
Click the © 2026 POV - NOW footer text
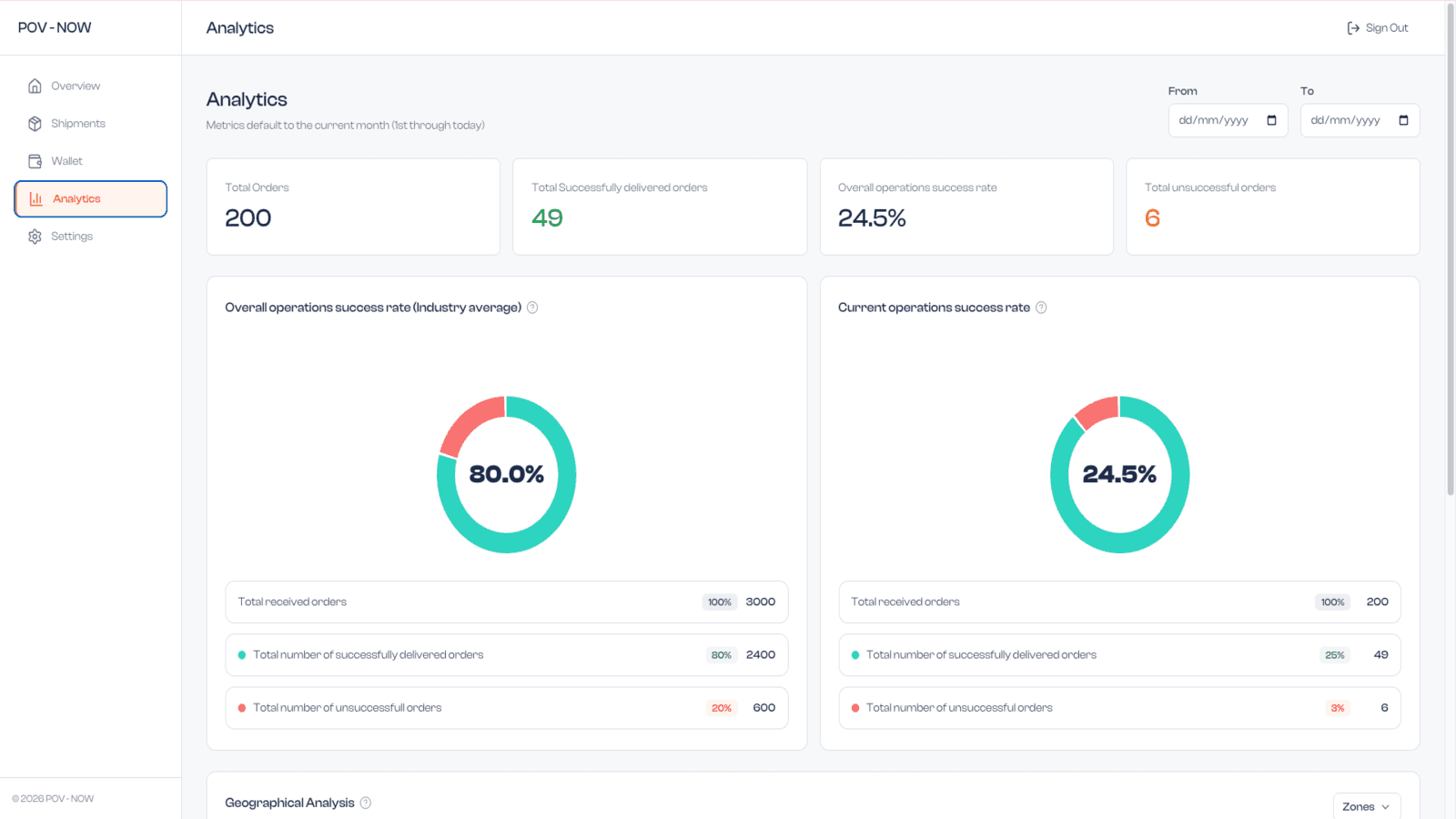coord(53,799)
